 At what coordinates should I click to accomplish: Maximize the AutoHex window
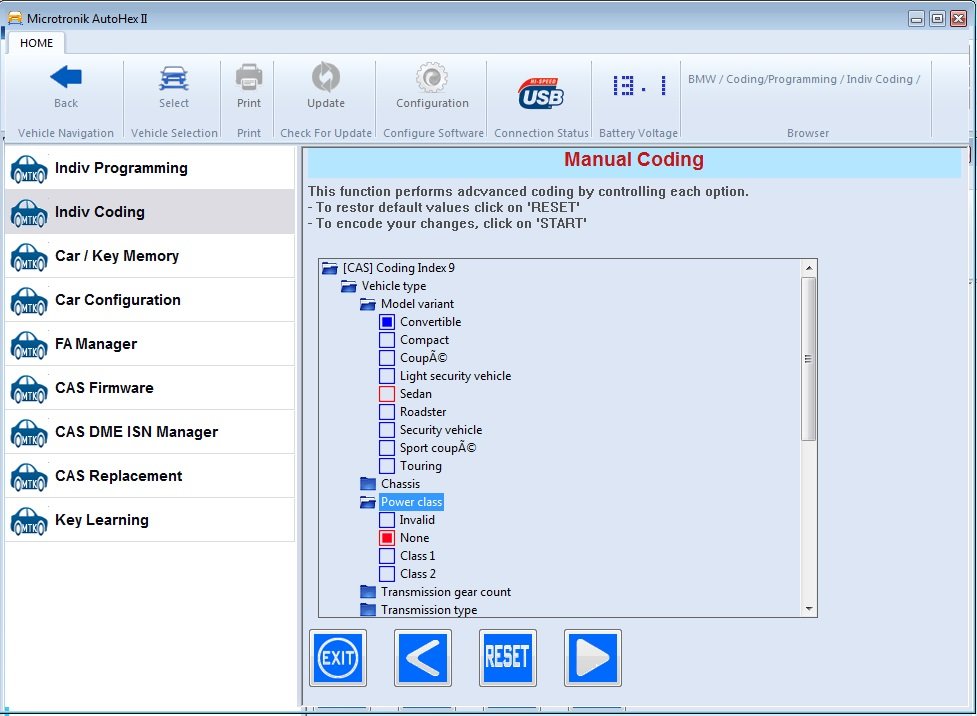pyautogui.click(x=937, y=19)
